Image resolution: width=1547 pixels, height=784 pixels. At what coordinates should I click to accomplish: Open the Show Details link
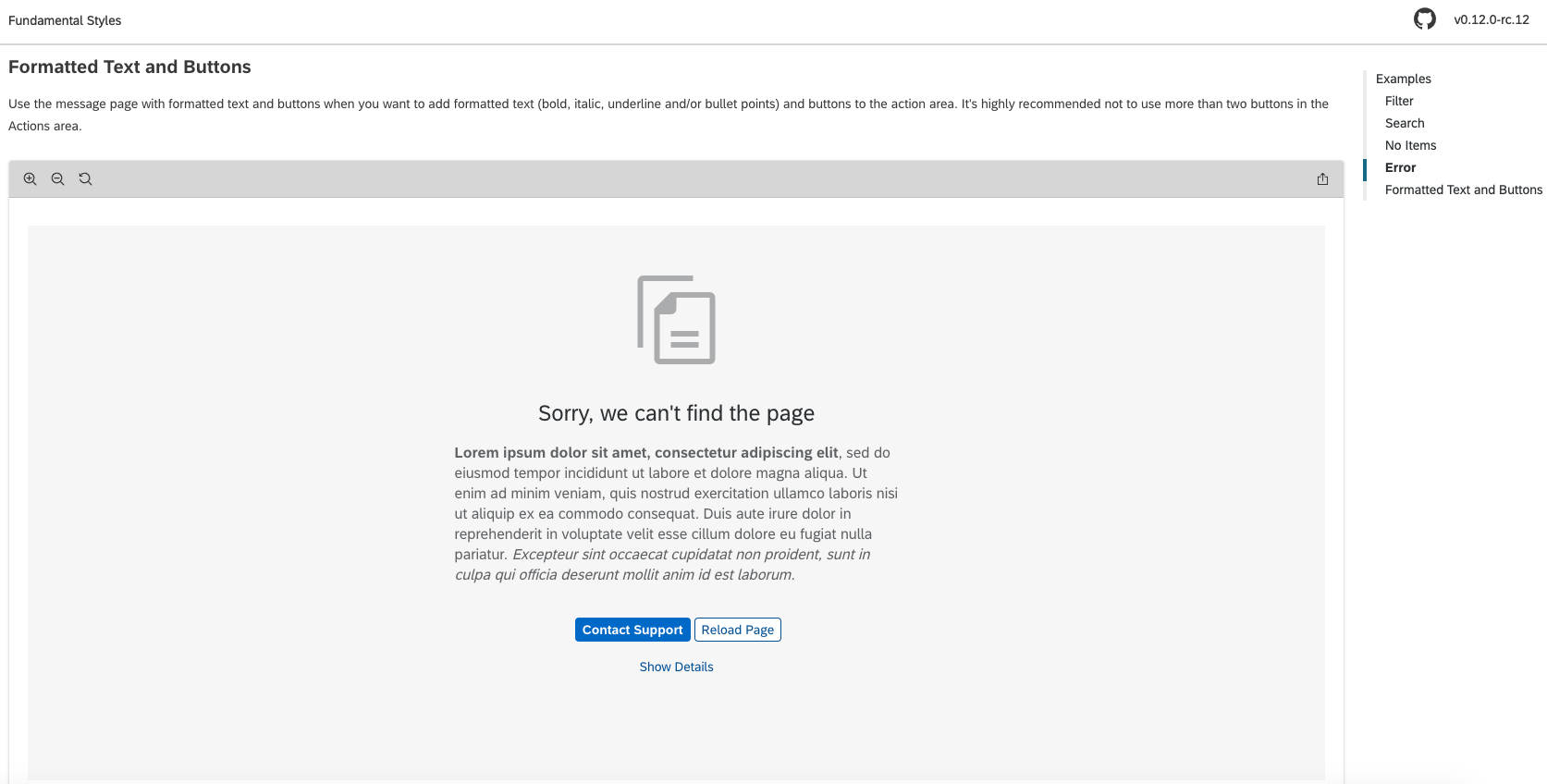[677, 667]
